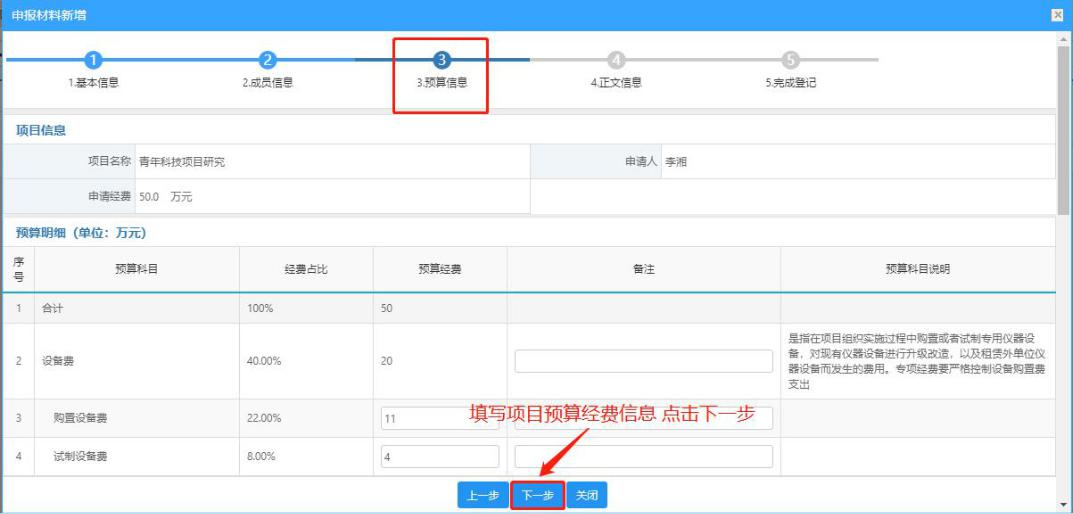
Task: Click step 3 circle for 预算信息
Action: click(x=442, y=60)
